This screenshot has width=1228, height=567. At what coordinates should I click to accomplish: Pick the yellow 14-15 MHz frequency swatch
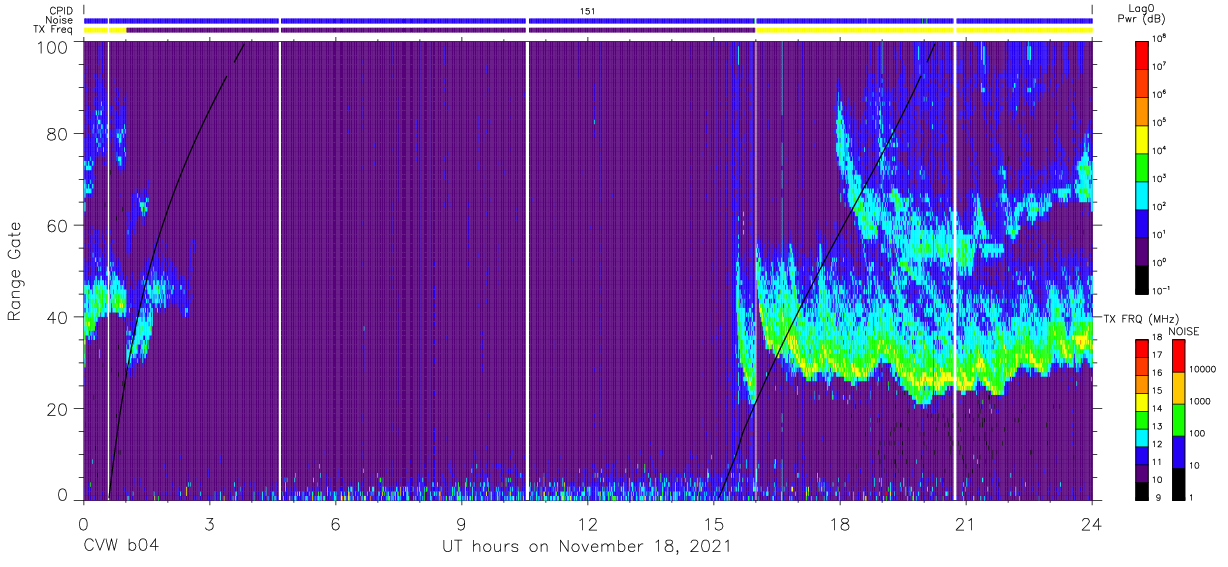click(x=1143, y=402)
